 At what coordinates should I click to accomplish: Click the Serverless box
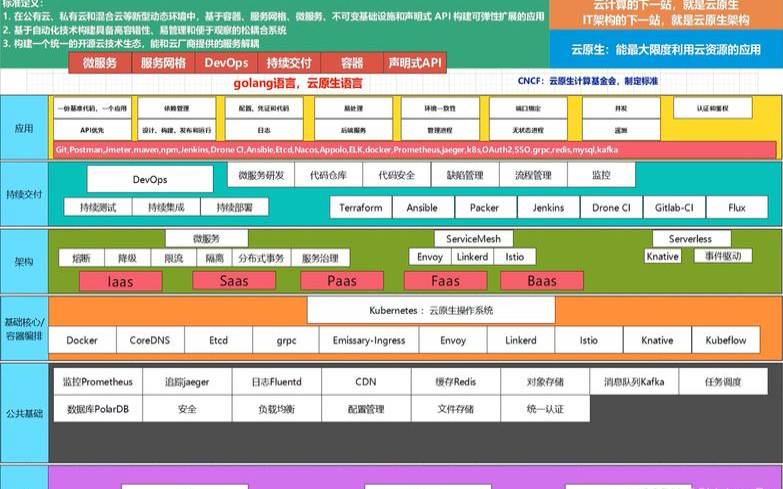click(690, 239)
